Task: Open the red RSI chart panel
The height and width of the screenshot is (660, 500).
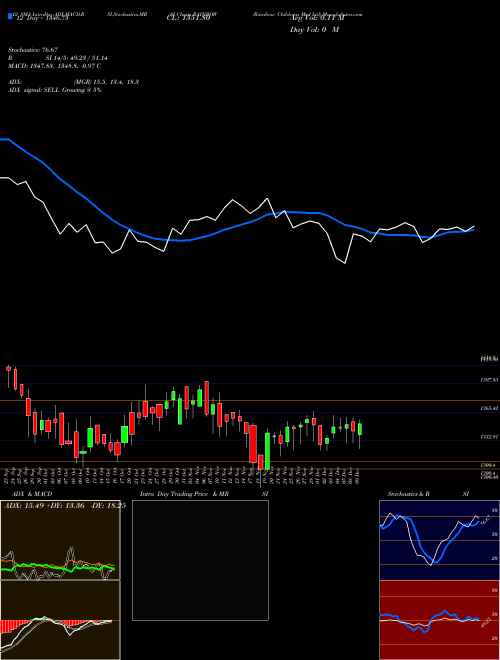Action: 439,620
